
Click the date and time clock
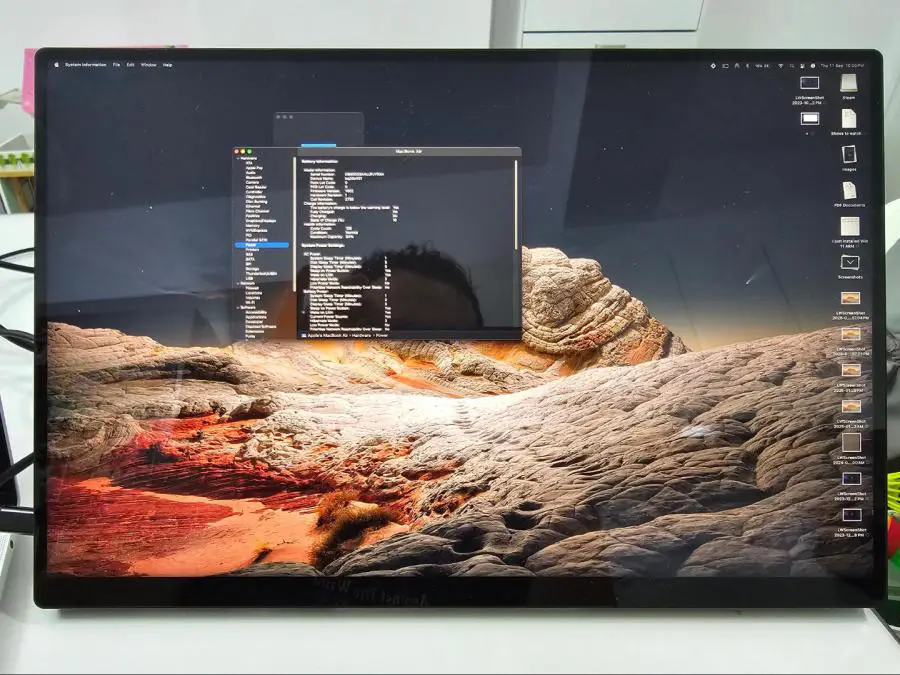point(844,66)
